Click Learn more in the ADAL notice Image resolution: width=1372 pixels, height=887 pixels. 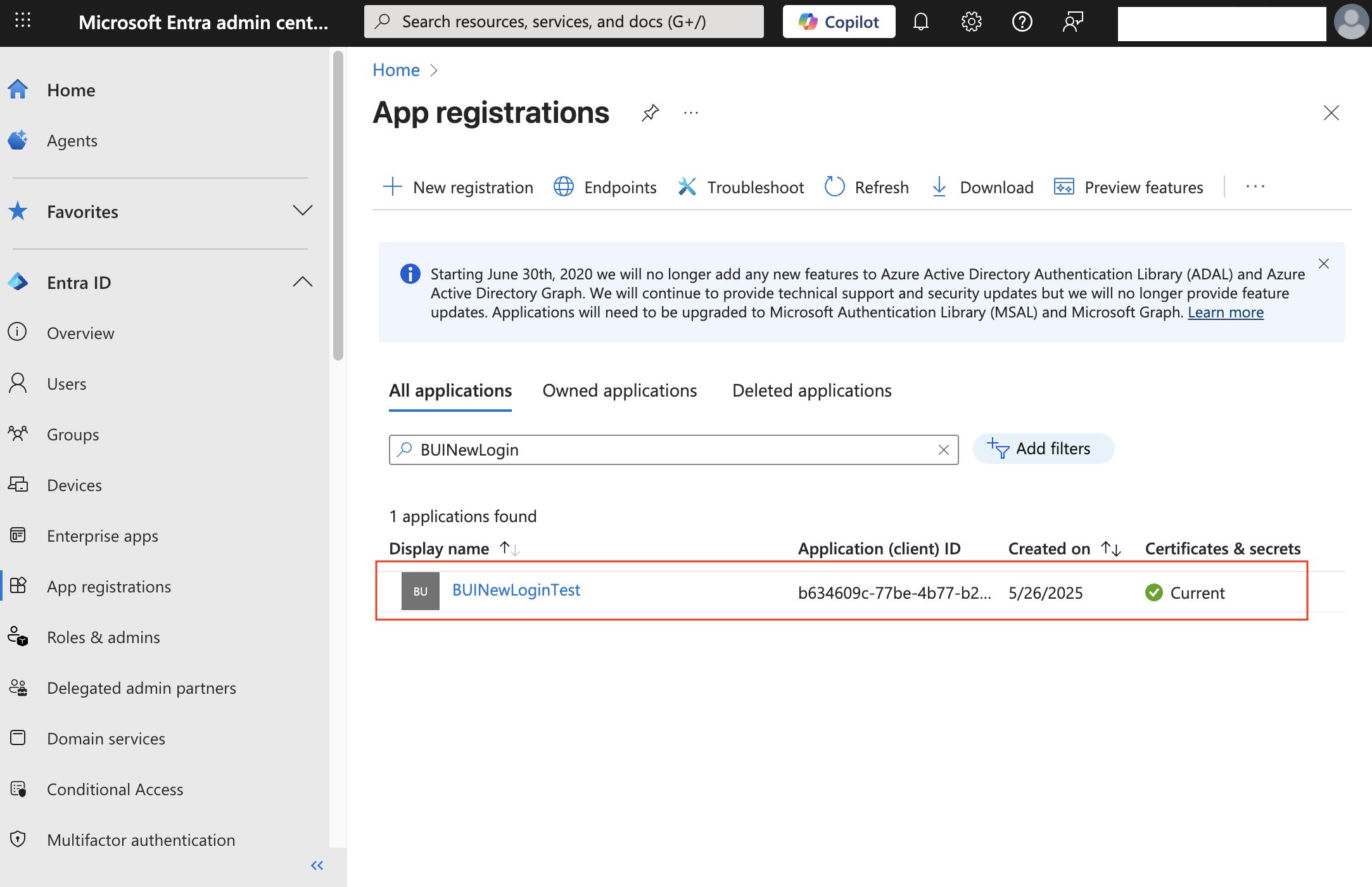[x=1225, y=312]
